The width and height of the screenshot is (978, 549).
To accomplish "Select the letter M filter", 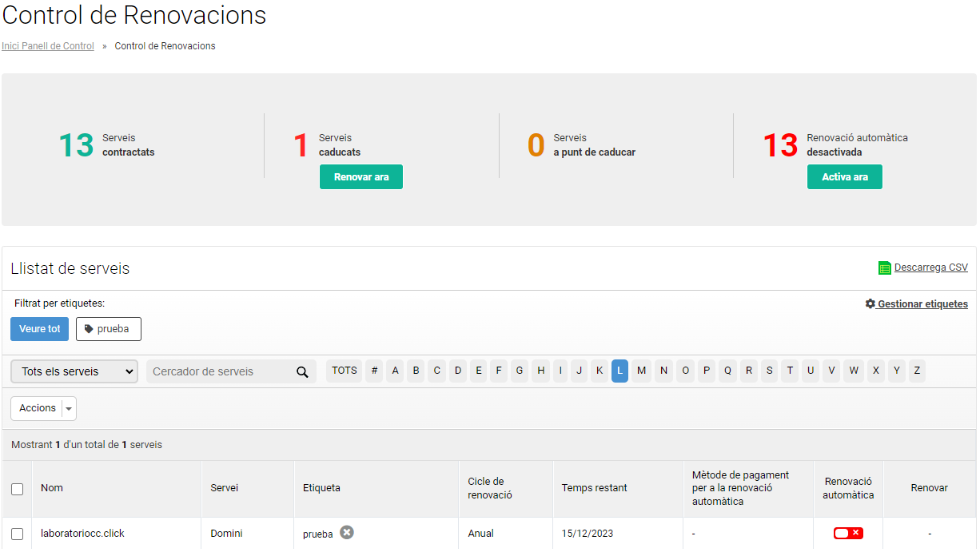I will pos(641,371).
